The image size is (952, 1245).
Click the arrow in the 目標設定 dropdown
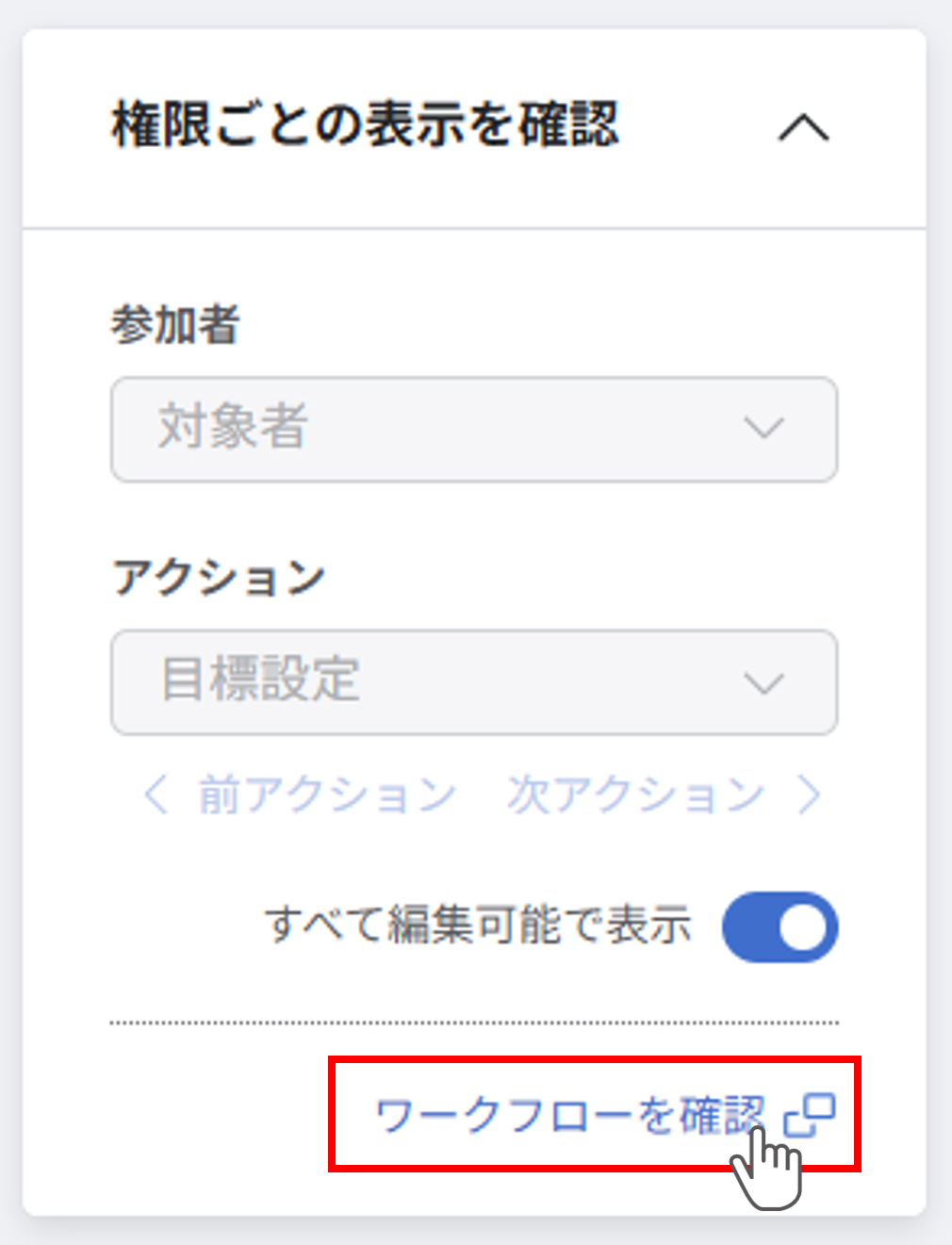coord(763,682)
